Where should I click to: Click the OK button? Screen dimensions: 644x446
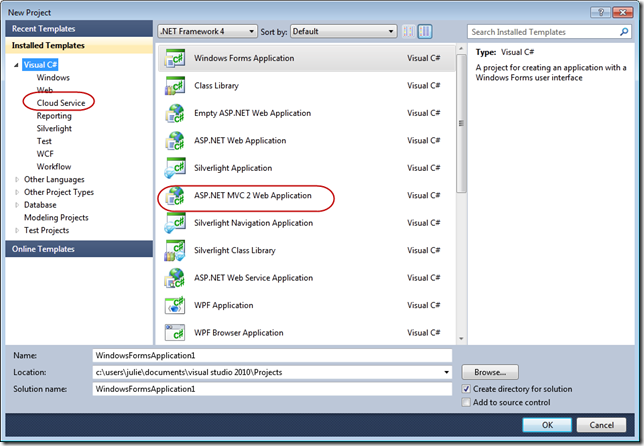547,425
